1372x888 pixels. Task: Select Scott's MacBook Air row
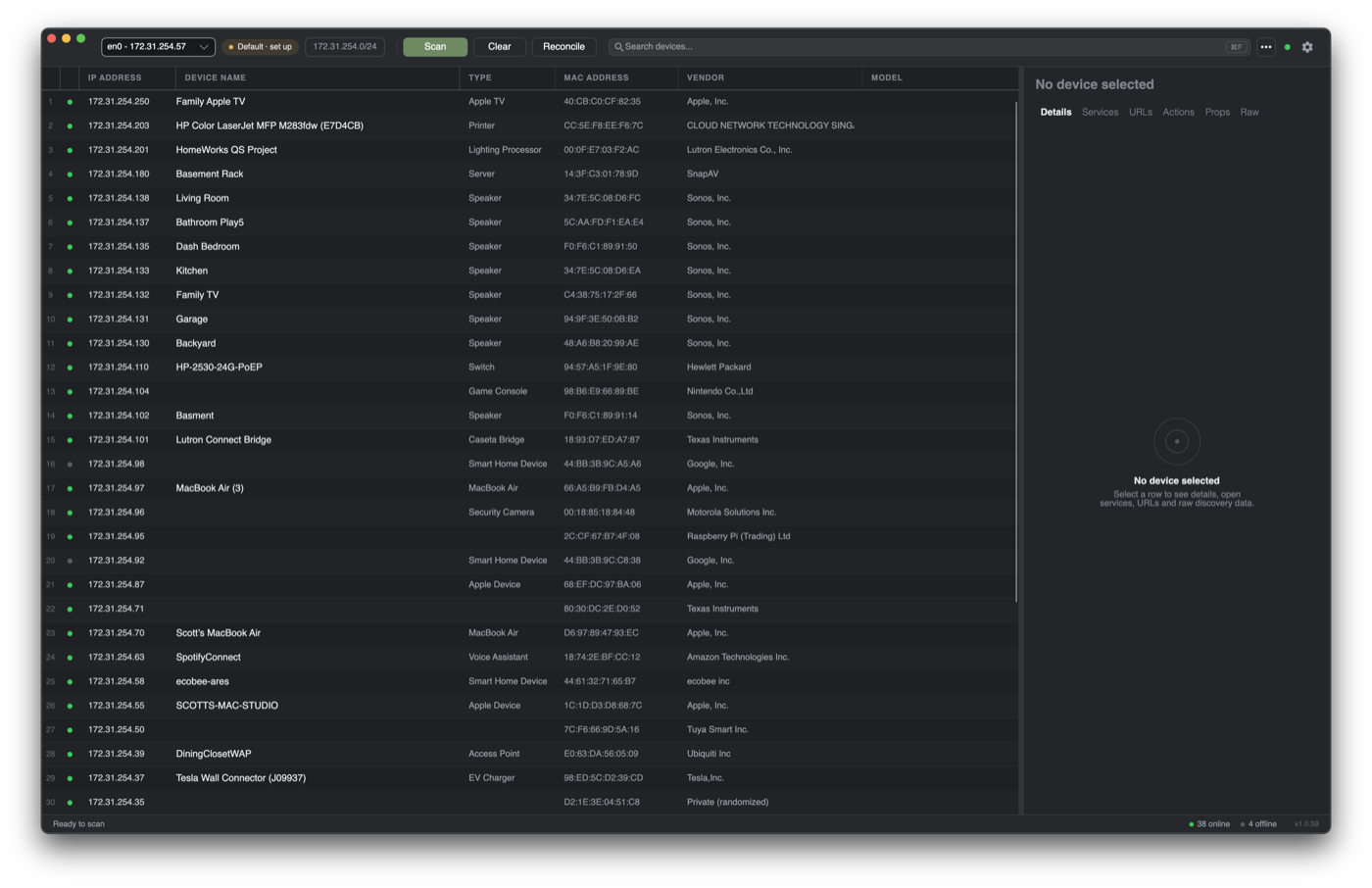click(529, 633)
